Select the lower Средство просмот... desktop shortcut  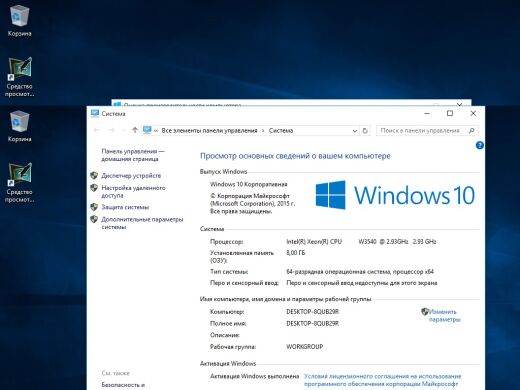pyautogui.click(x=20, y=182)
